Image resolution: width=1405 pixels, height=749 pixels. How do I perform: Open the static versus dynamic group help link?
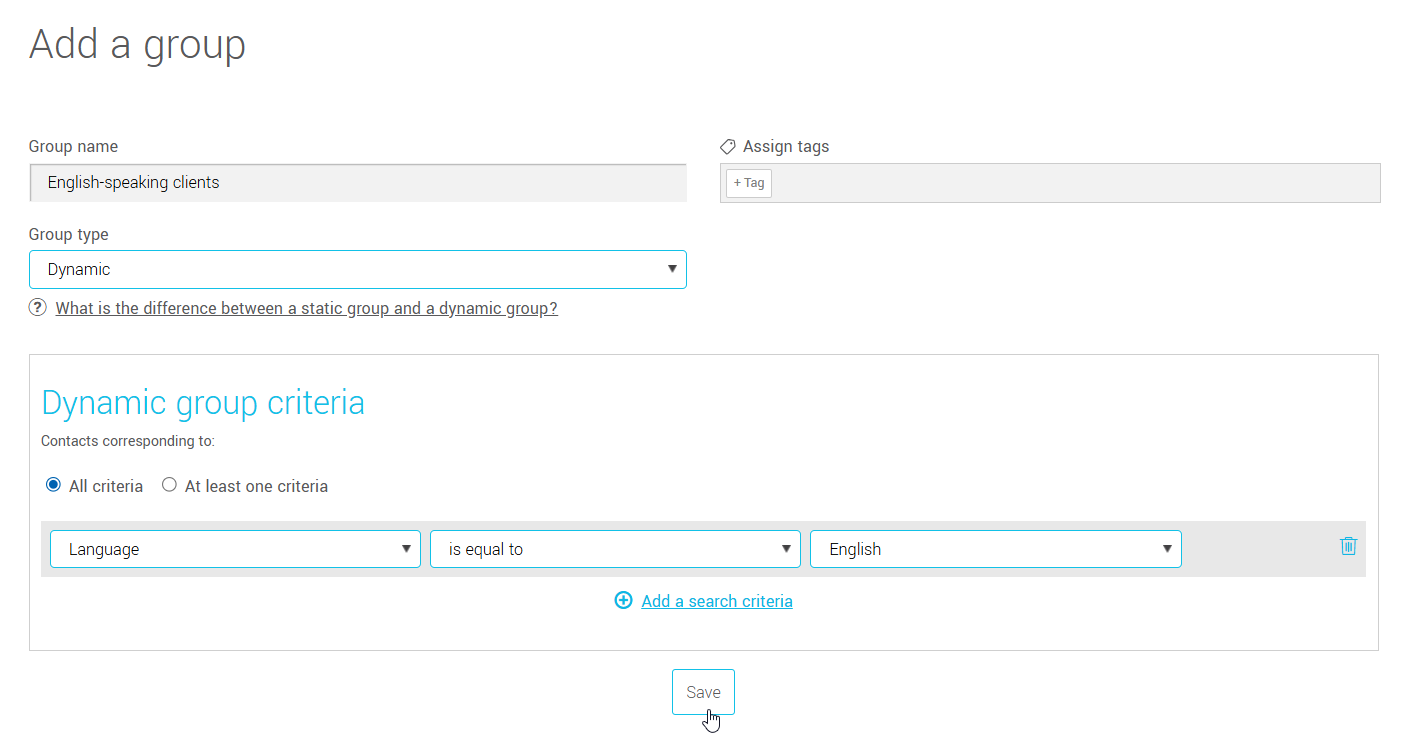(306, 309)
